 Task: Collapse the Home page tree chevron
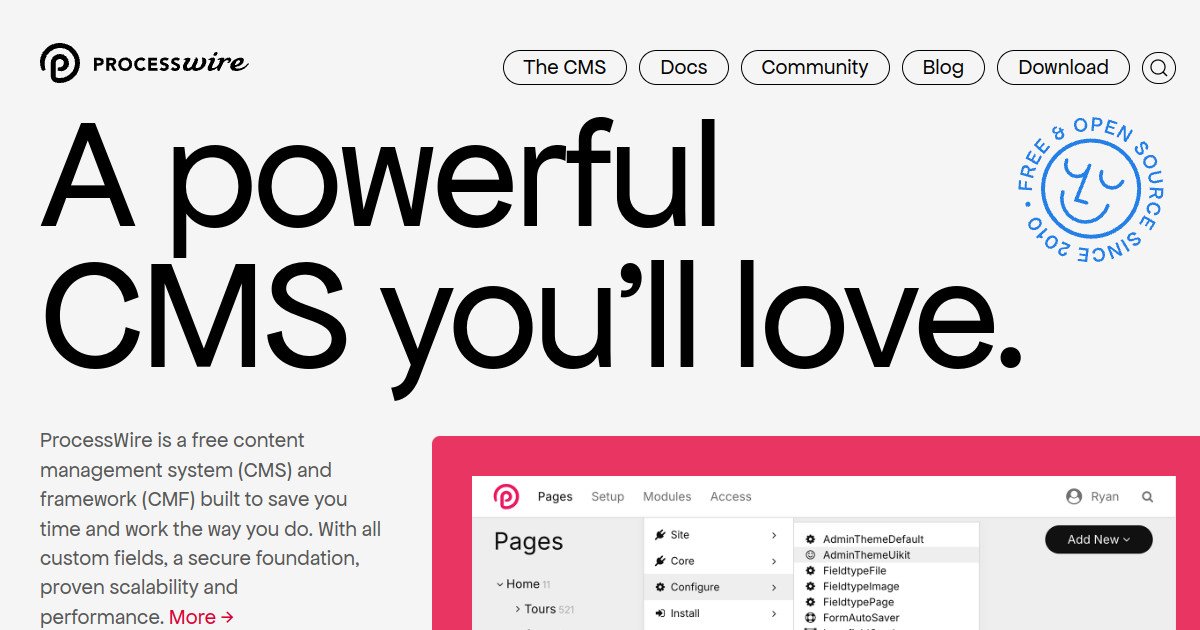500,584
